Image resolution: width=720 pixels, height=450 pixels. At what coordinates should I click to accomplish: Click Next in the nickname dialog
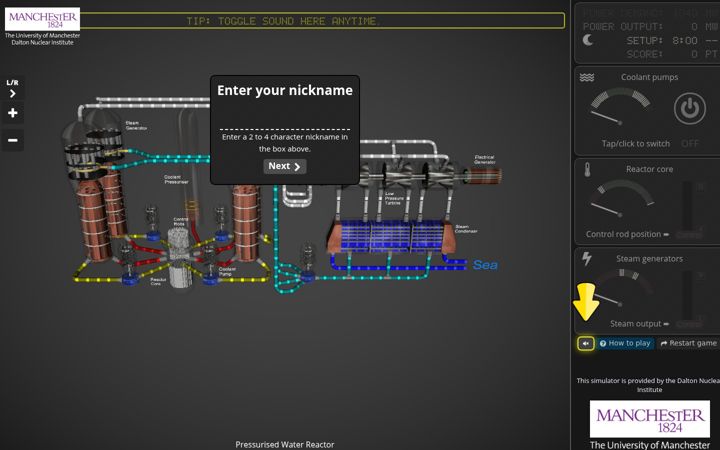285,166
